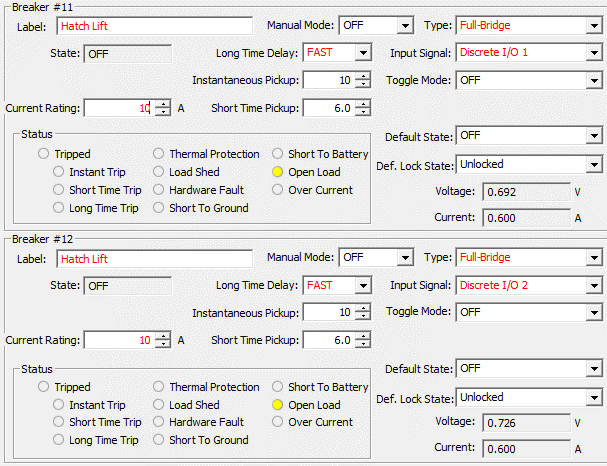Decrease Breaker #12 Short Time Pickup
Image resolution: width=607 pixels, height=466 pixels.
(x=362, y=344)
